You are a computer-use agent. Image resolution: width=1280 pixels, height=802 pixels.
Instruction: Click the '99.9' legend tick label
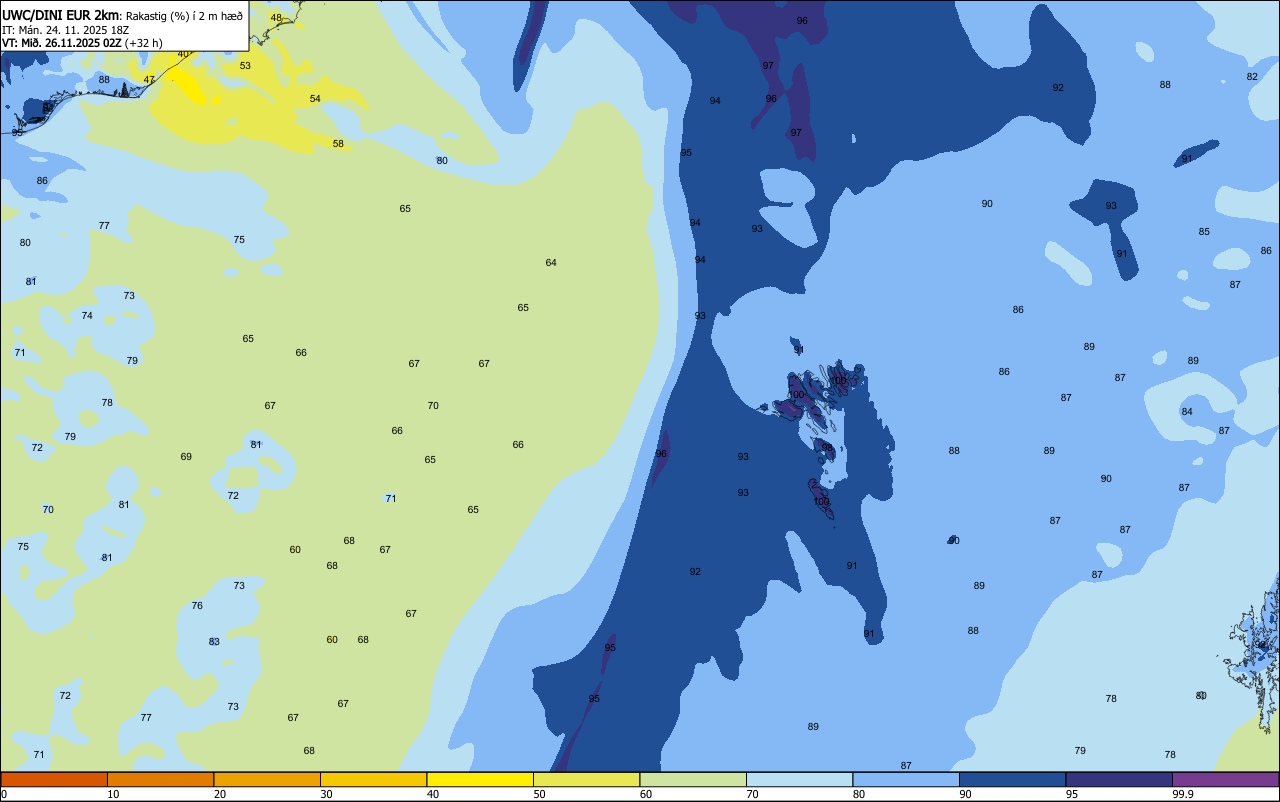[1183, 794]
